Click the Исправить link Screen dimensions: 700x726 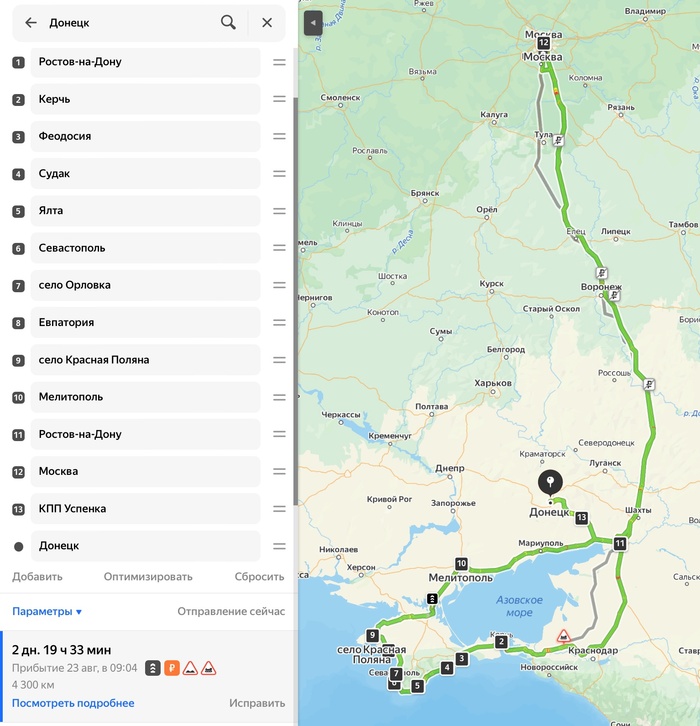pos(257,703)
